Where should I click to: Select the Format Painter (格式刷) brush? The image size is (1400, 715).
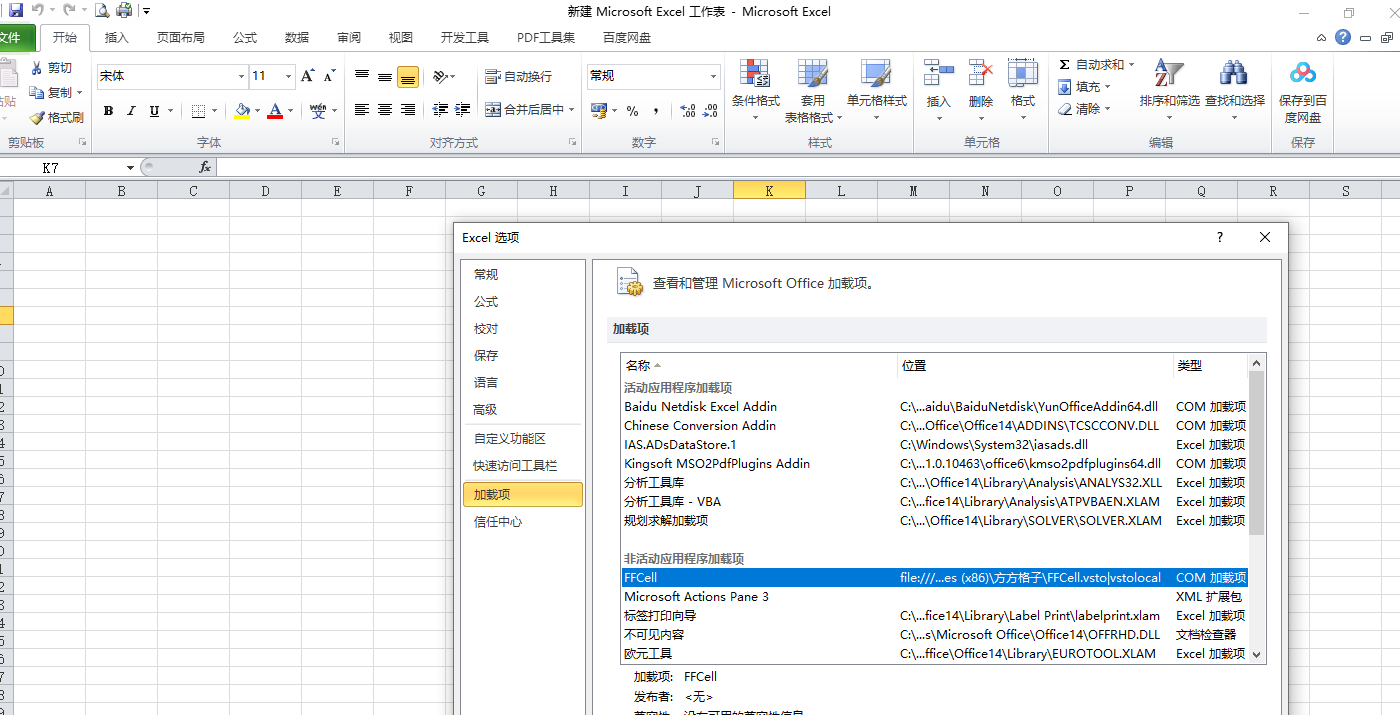(37, 117)
